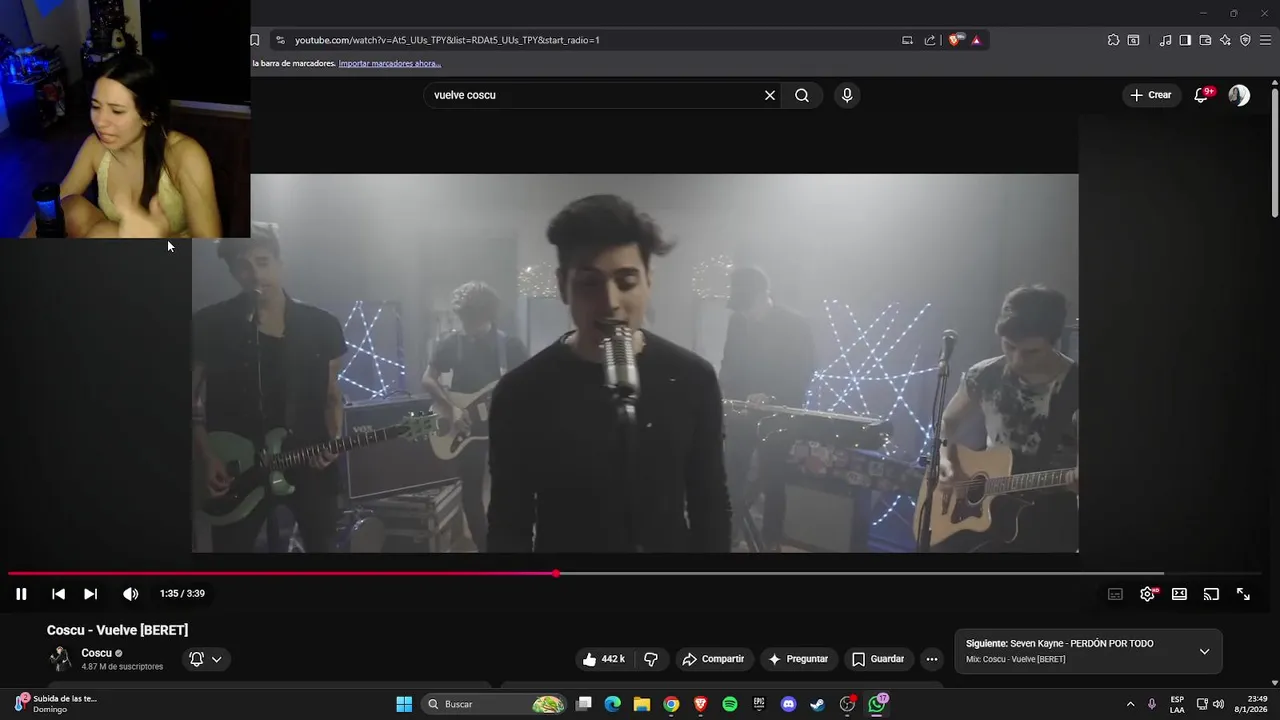Viewport: 1280px width, 720px height.
Task: Mute the video player volume
Action: tap(130, 594)
